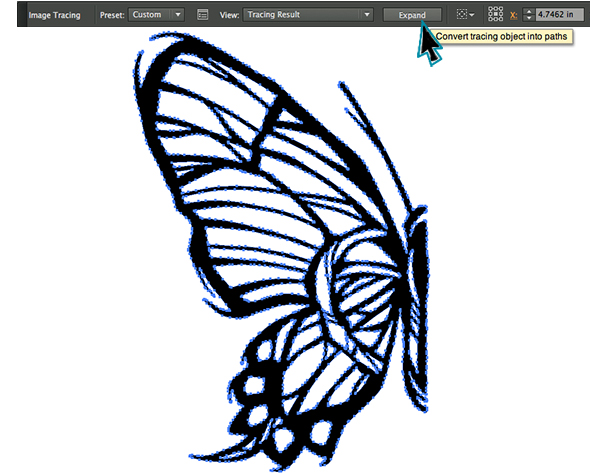The image size is (590, 475).
Task: Decrease the X value with down stepper
Action: (x=529, y=18)
